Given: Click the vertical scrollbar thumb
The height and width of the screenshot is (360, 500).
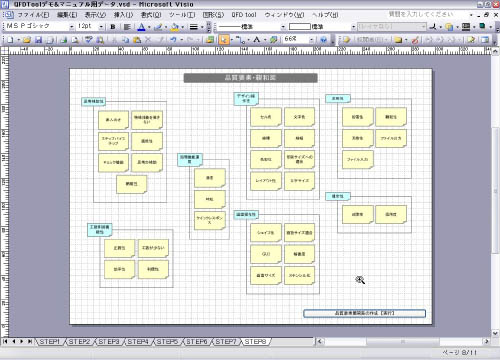Looking at the screenshot, I should pyautogui.click(x=495, y=190).
